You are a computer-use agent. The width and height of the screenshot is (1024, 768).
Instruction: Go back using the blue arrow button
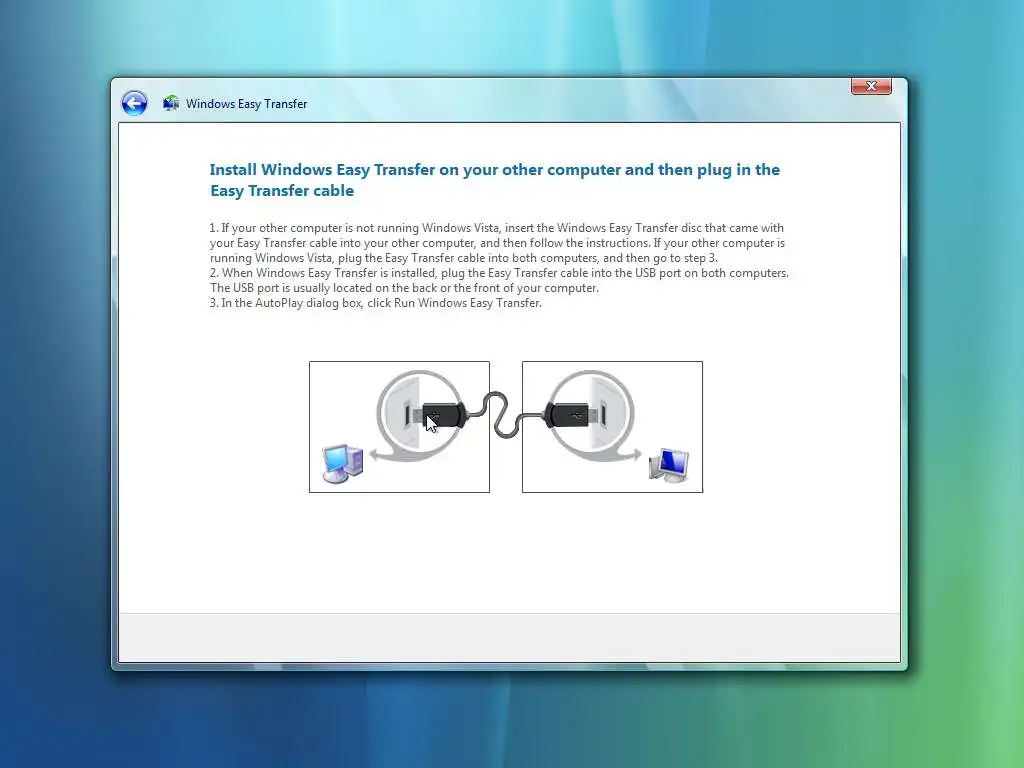pyautogui.click(x=134, y=103)
